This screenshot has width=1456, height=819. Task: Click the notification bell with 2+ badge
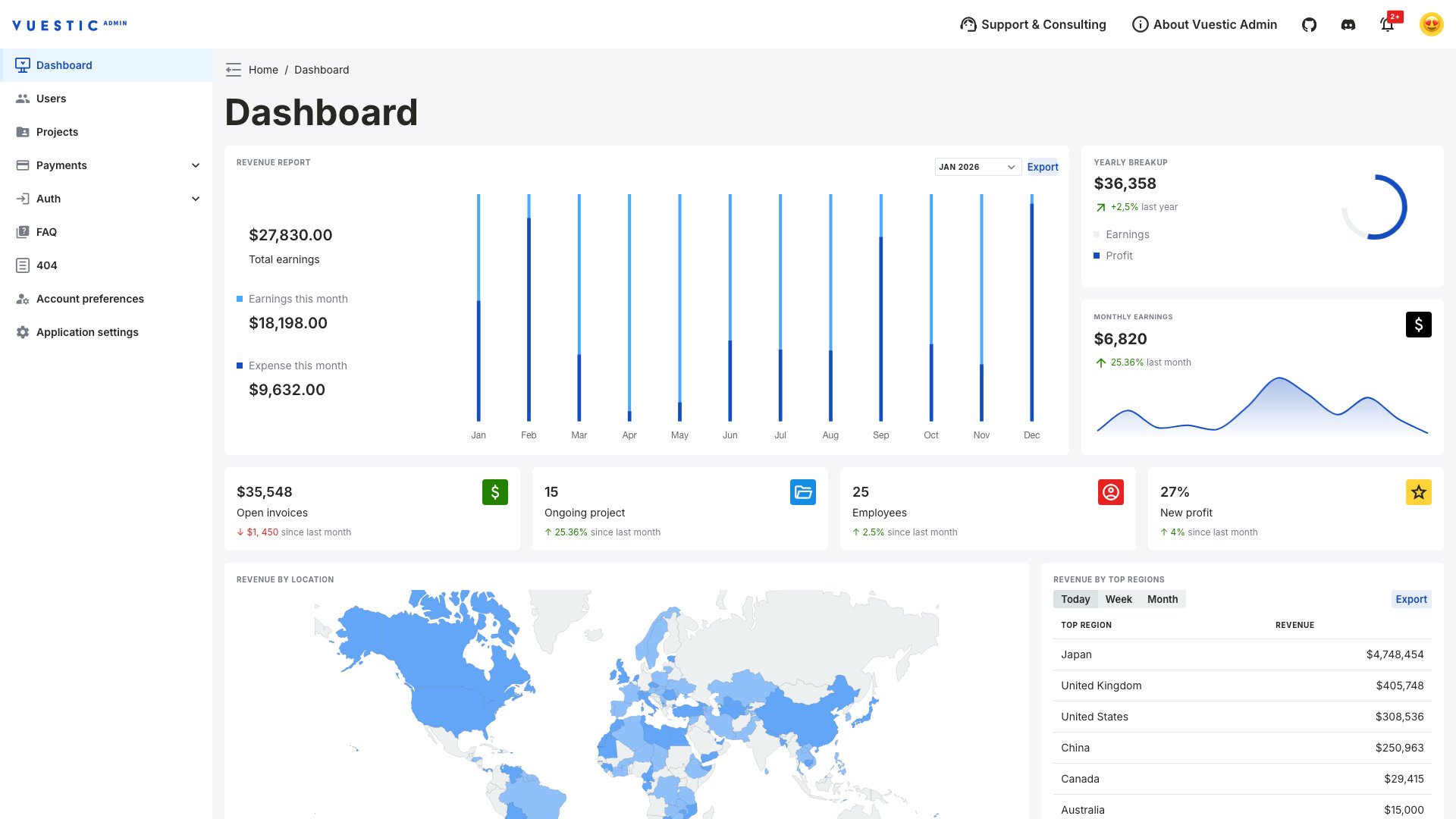[x=1387, y=24]
